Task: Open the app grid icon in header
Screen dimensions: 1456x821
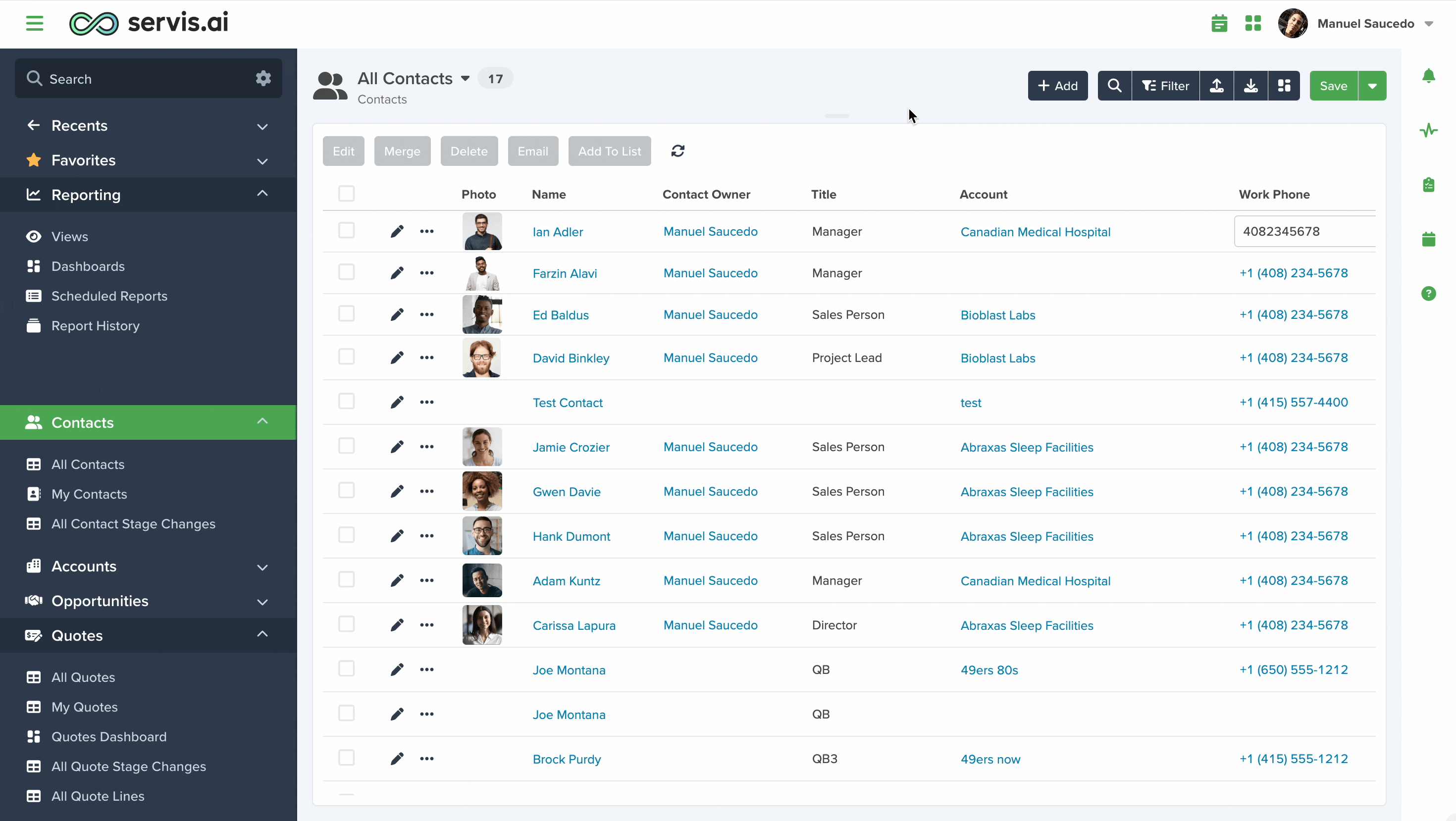Action: point(1253,23)
